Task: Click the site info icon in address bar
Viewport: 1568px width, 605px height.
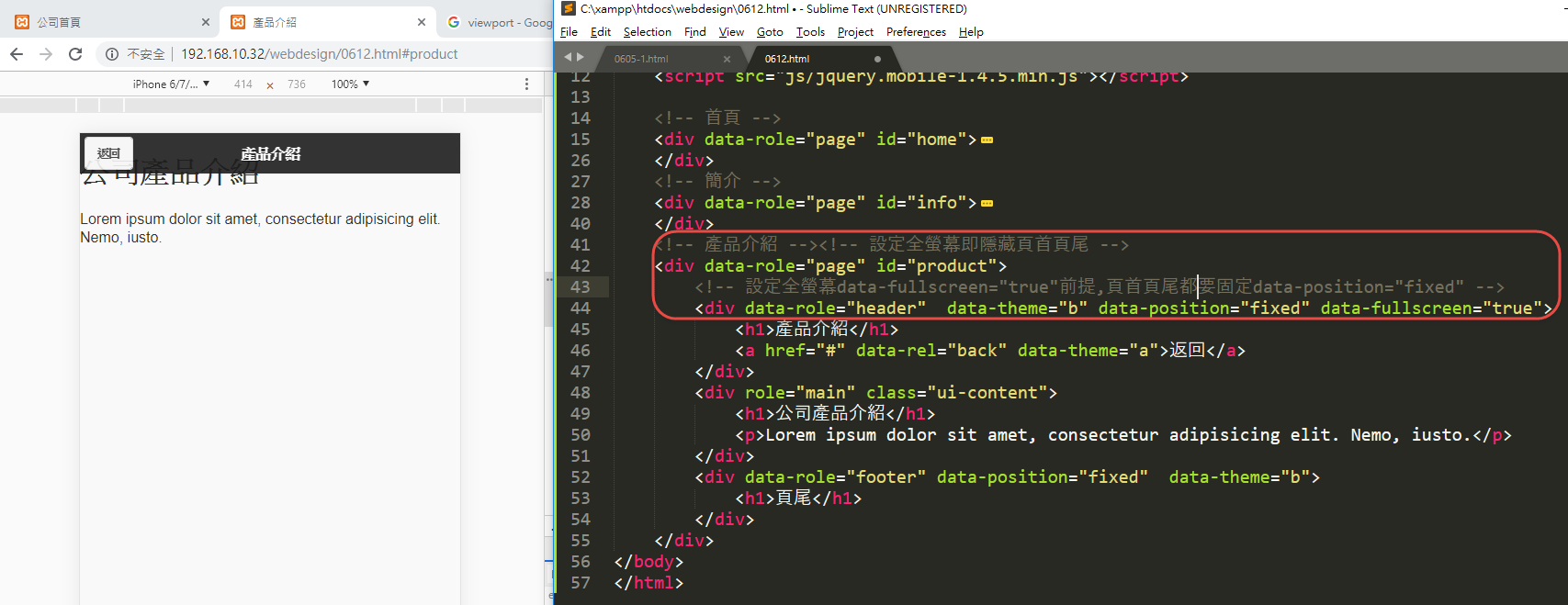Action: [111, 54]
